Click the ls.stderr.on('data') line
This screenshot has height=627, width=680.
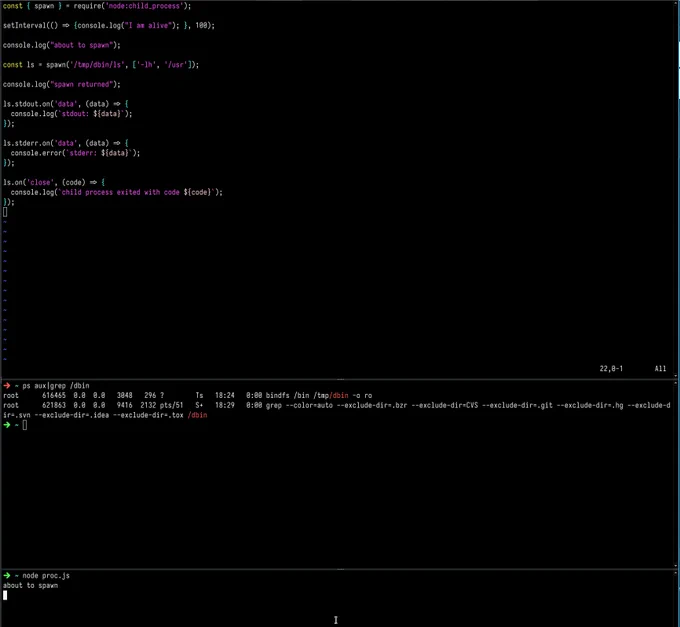click(x=65, y=143)
